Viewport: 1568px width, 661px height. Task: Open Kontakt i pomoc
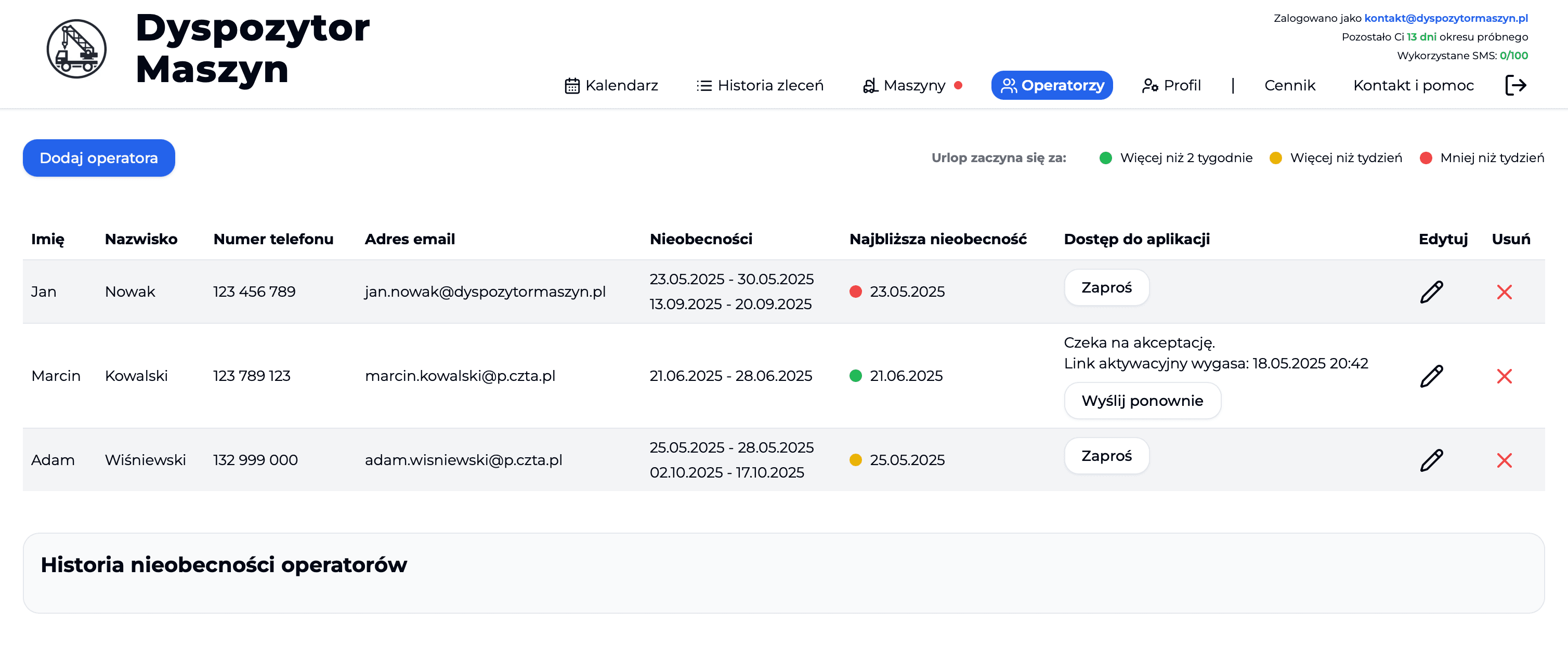point(1414,85)
